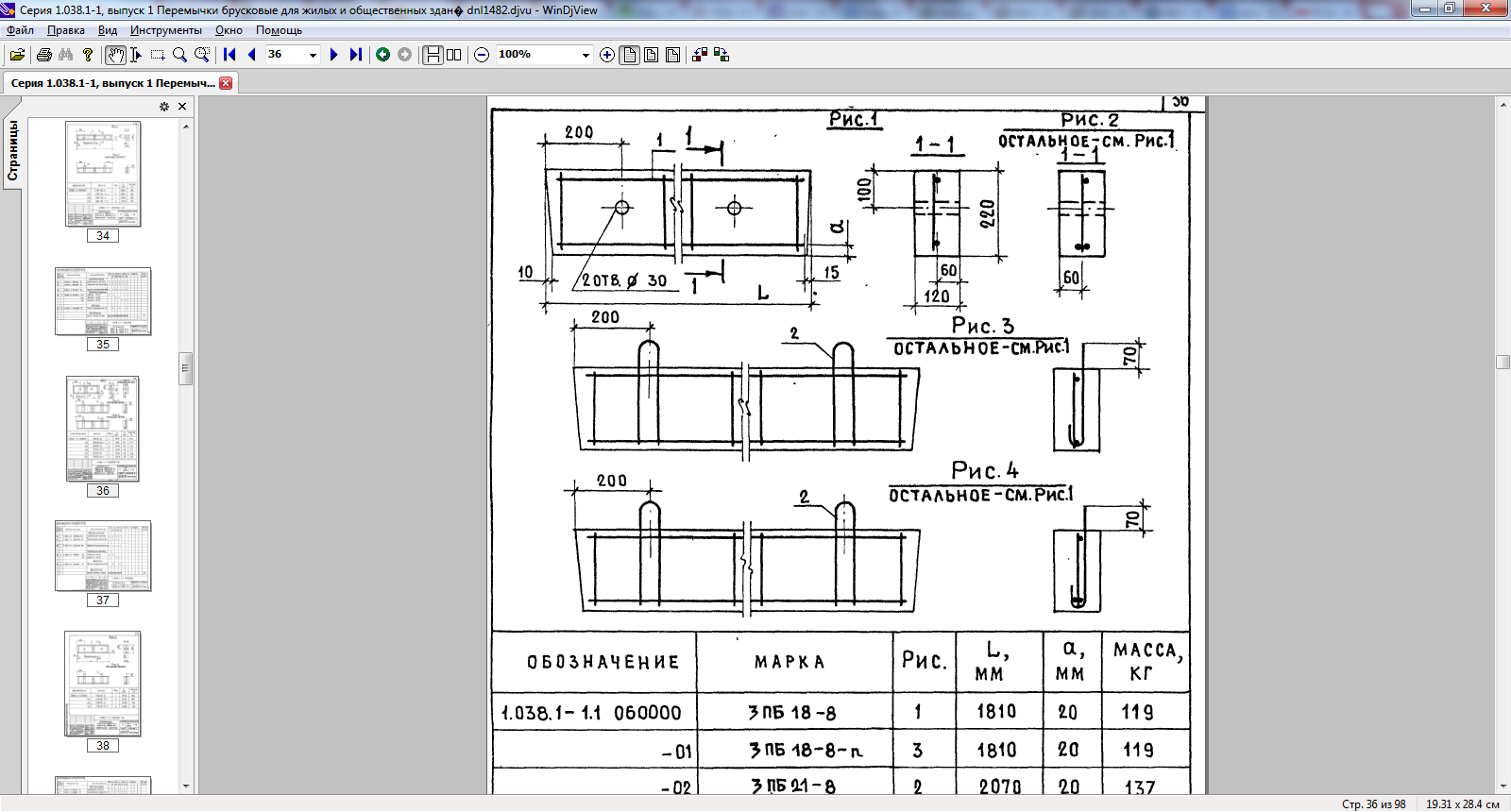The height and width of the screenshot is (812, 1511).
Task: Select the hand pan tool
Action: pyautogui.click(x=115, y=55)
